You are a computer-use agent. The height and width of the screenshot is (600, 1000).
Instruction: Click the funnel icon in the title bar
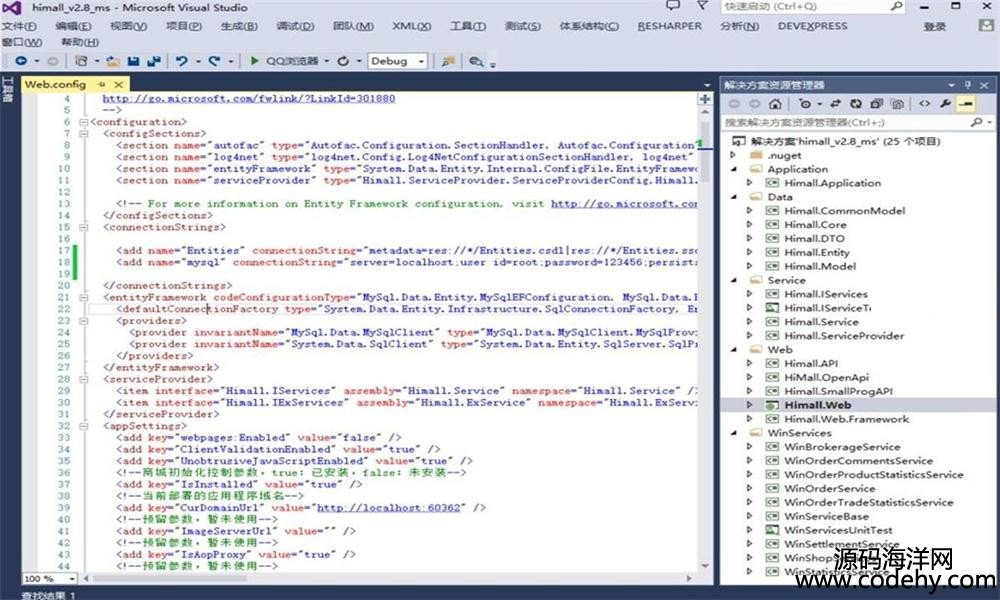[702, 6]
